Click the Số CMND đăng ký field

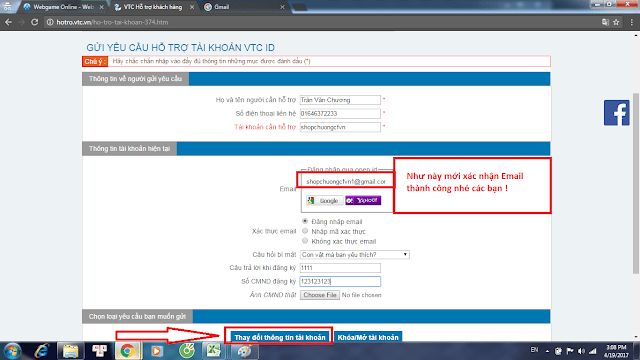pyautogui.click(x=340, y=281)
